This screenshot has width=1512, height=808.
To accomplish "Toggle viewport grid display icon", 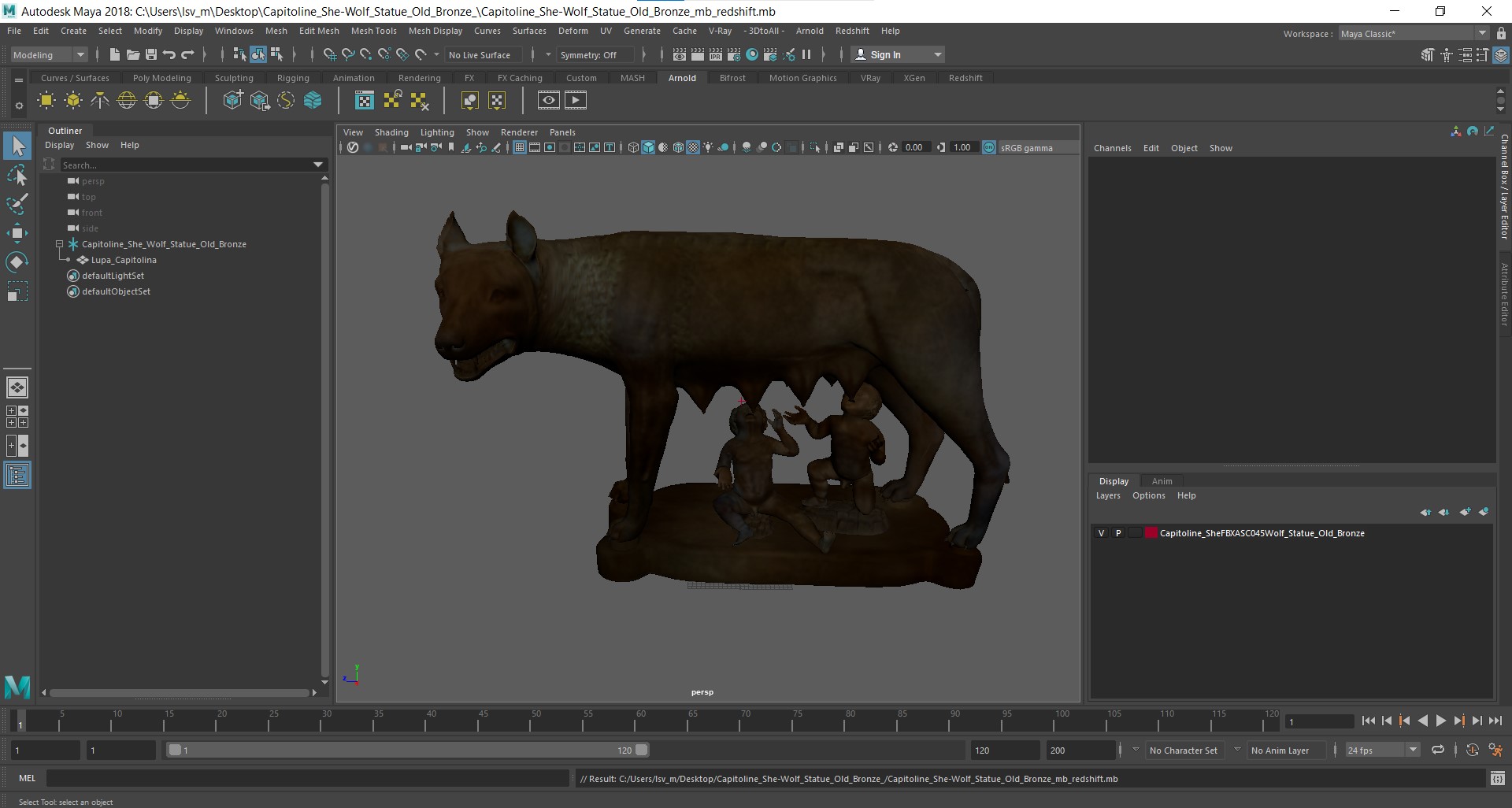I will 520,147.
